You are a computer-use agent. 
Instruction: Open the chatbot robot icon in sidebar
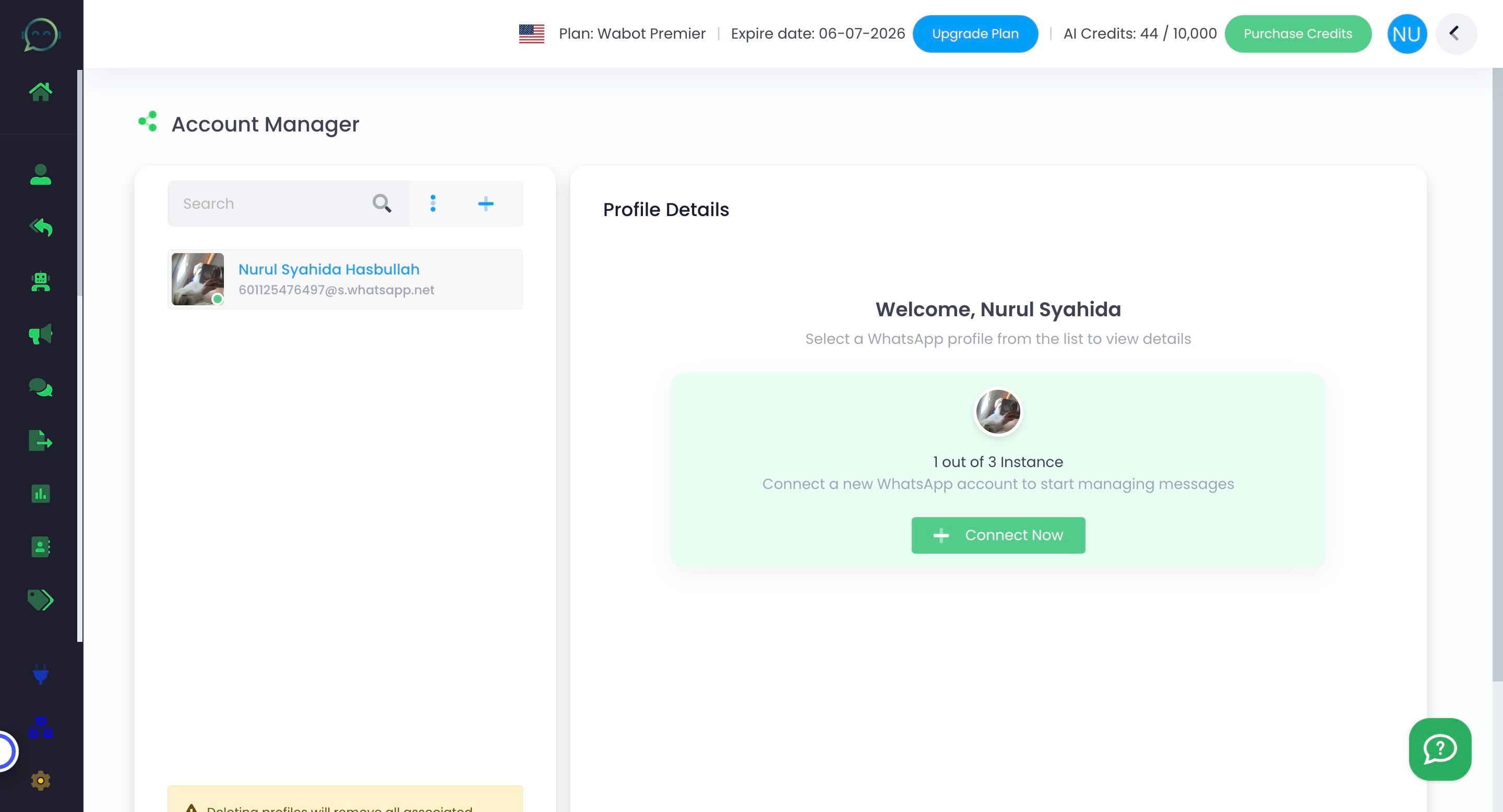(x=40, y=281)
